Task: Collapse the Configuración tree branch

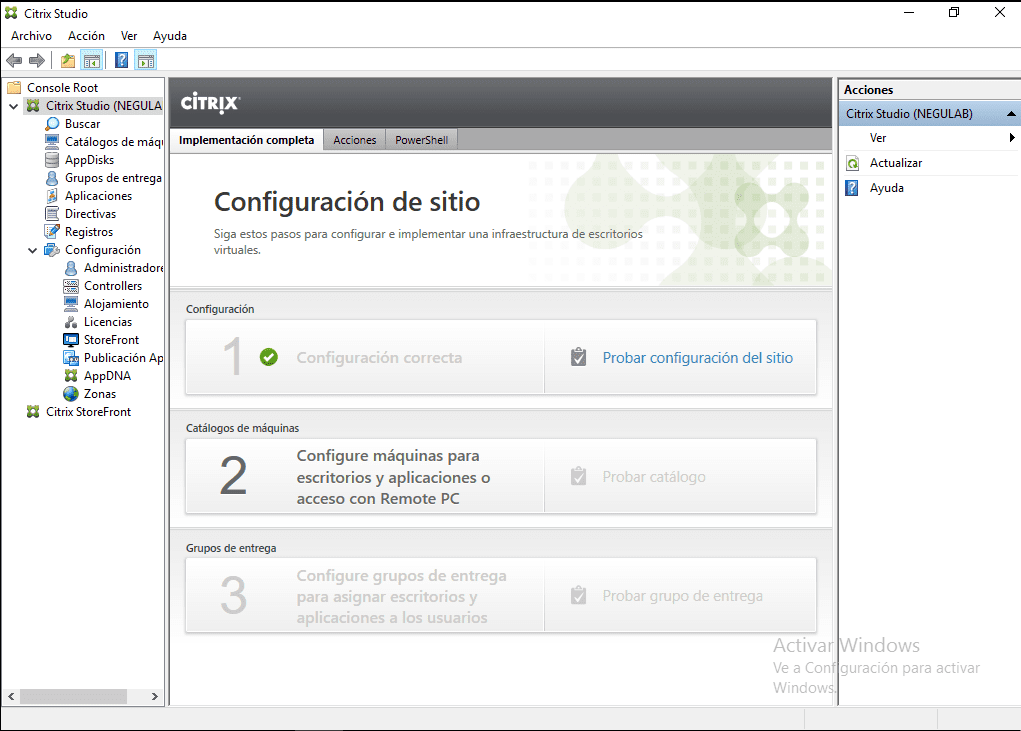Action: (33, 249)
